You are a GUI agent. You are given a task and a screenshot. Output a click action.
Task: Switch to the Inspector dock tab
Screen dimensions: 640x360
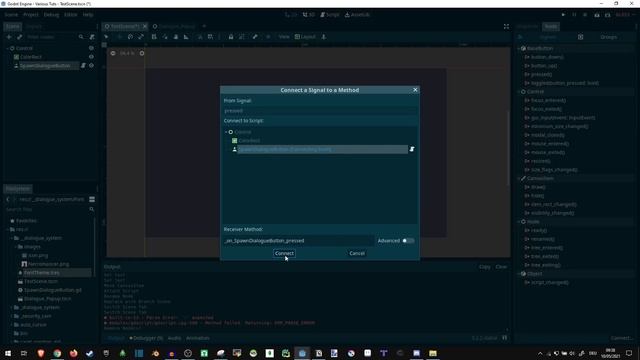point(528,27)
